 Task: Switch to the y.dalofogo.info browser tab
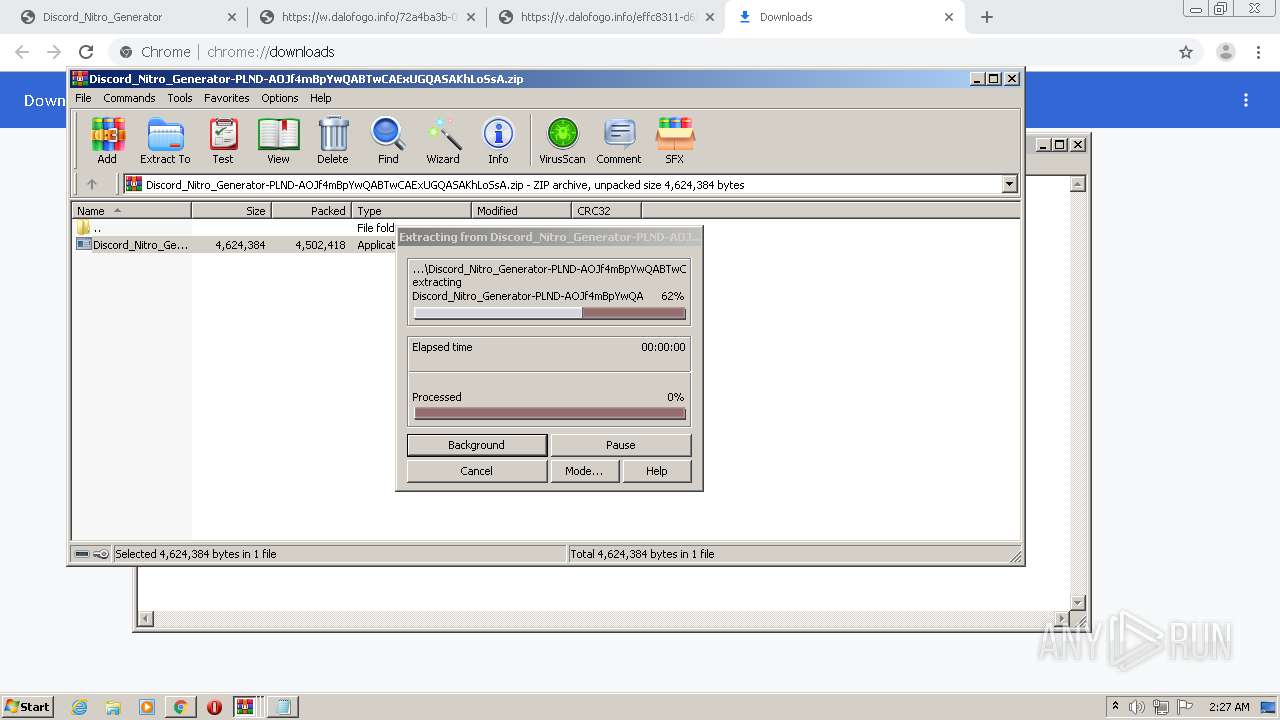pos(608,17)
